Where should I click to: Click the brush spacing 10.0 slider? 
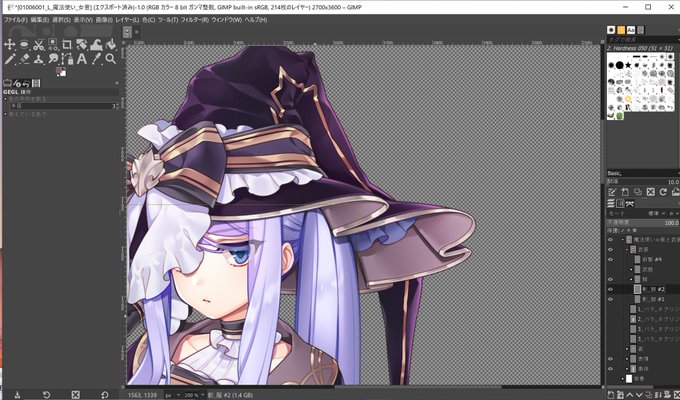[x=643, y=182]
